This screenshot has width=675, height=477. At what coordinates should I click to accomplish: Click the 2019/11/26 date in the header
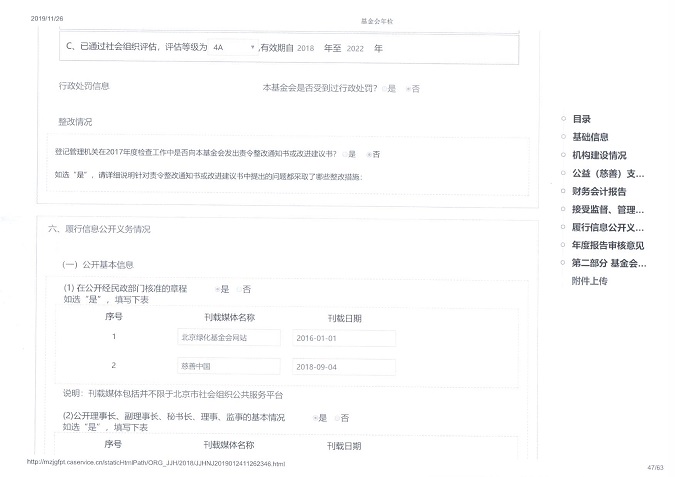pos(47,19)
